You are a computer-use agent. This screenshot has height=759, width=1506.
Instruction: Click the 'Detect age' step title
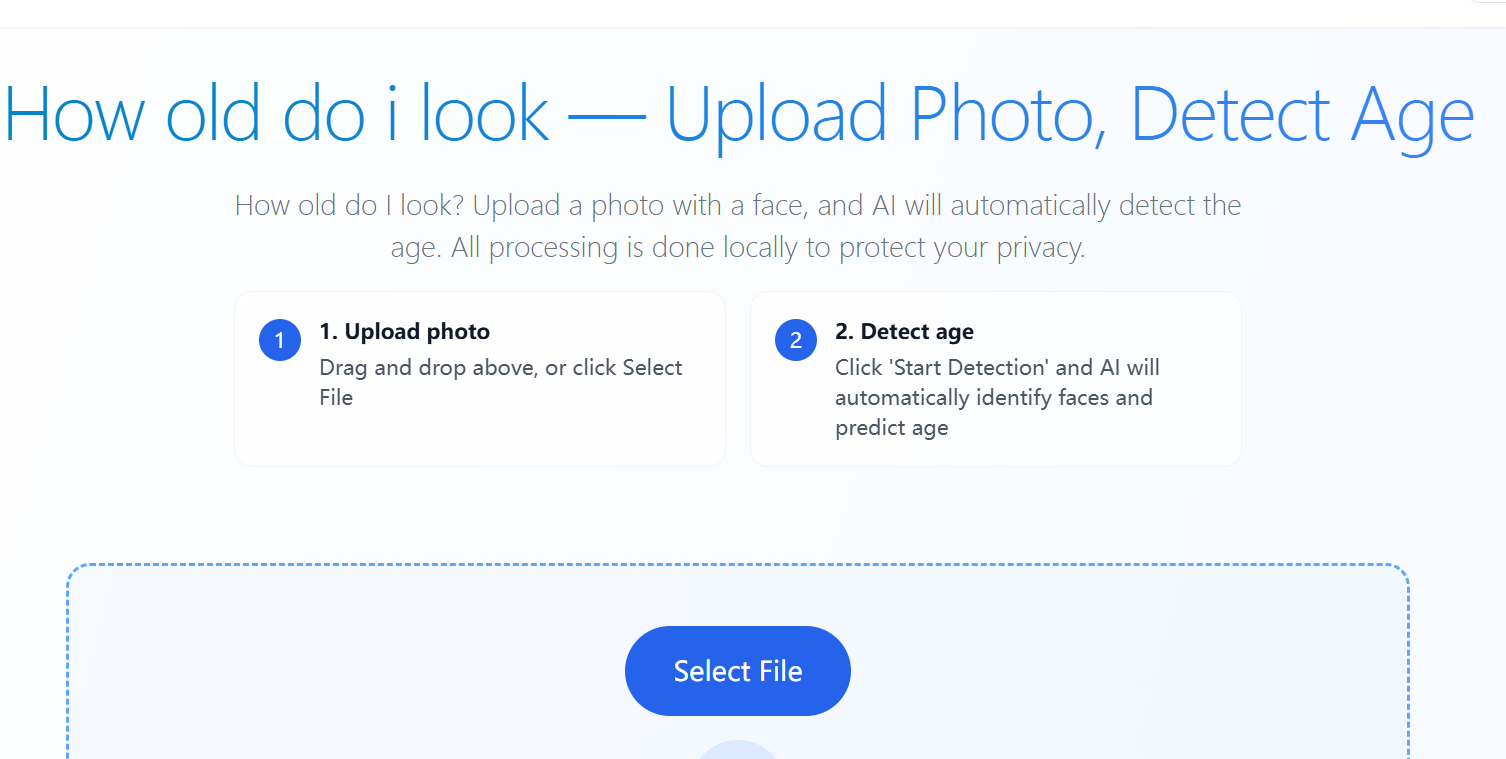click(904, 331)
